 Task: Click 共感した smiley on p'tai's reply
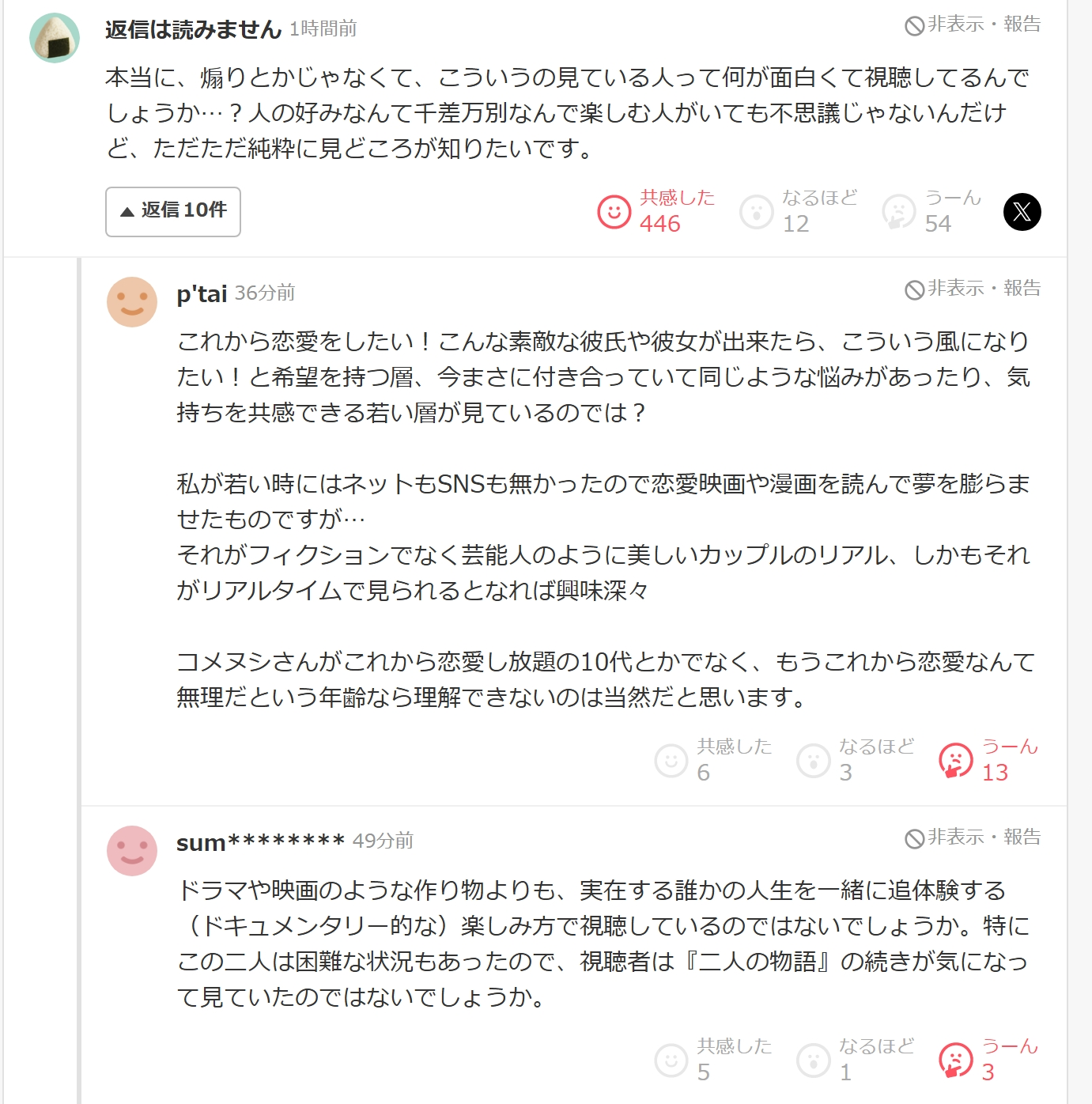pyautogui.click(x=671, y=761)
